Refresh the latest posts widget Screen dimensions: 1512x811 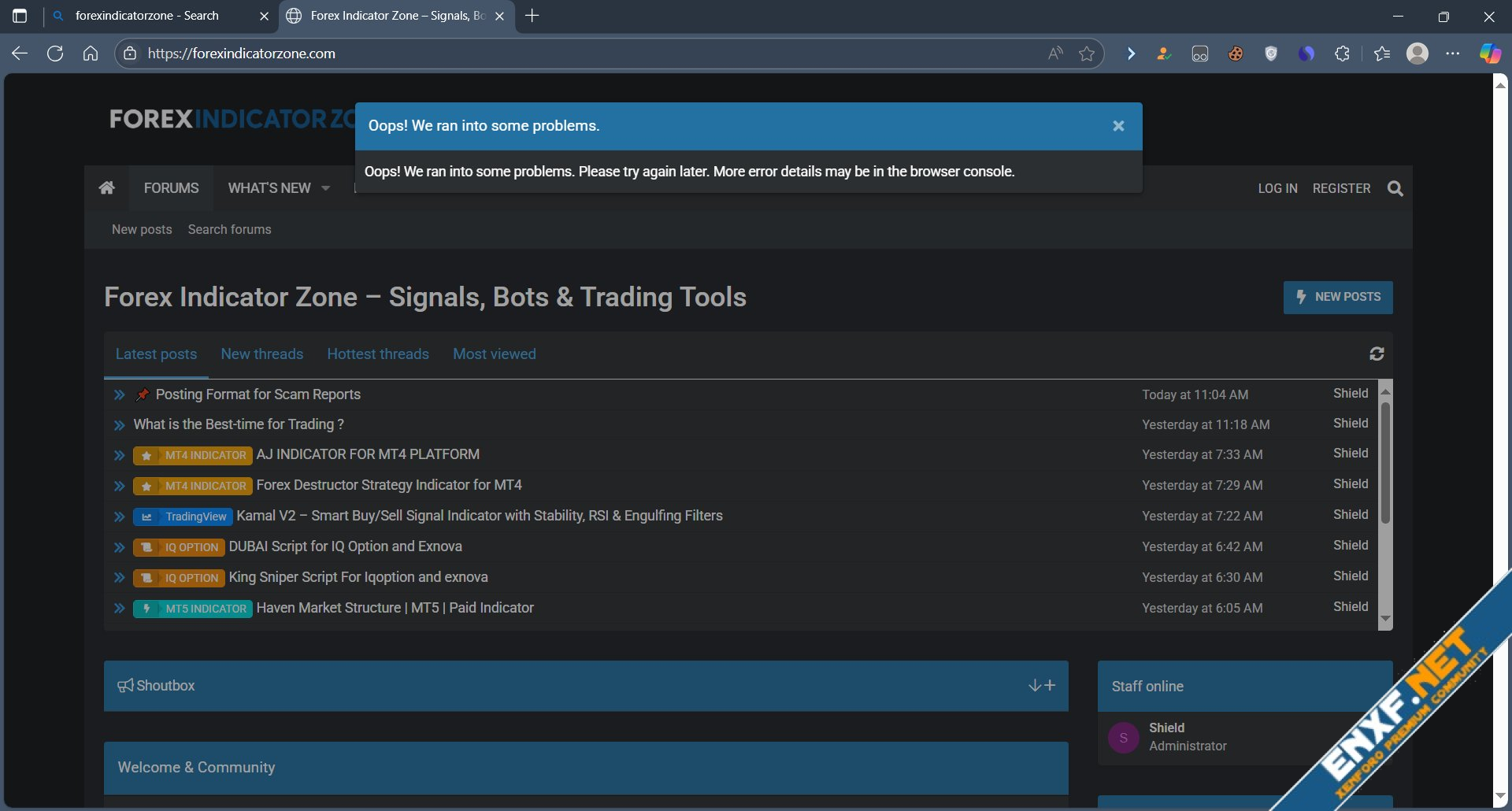point(1377,354)
